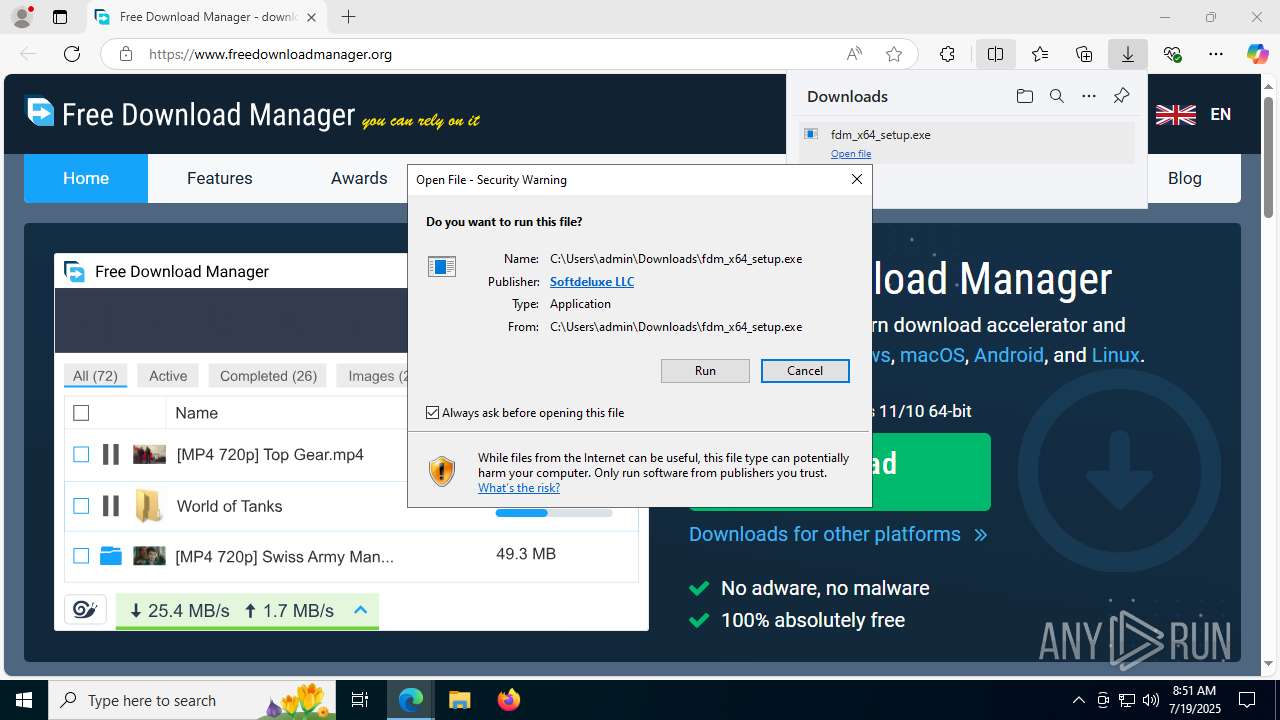Viewport: 1280px width, 720px height.
Task: Open the volume tray icon
Action: tap(1150, 700)
